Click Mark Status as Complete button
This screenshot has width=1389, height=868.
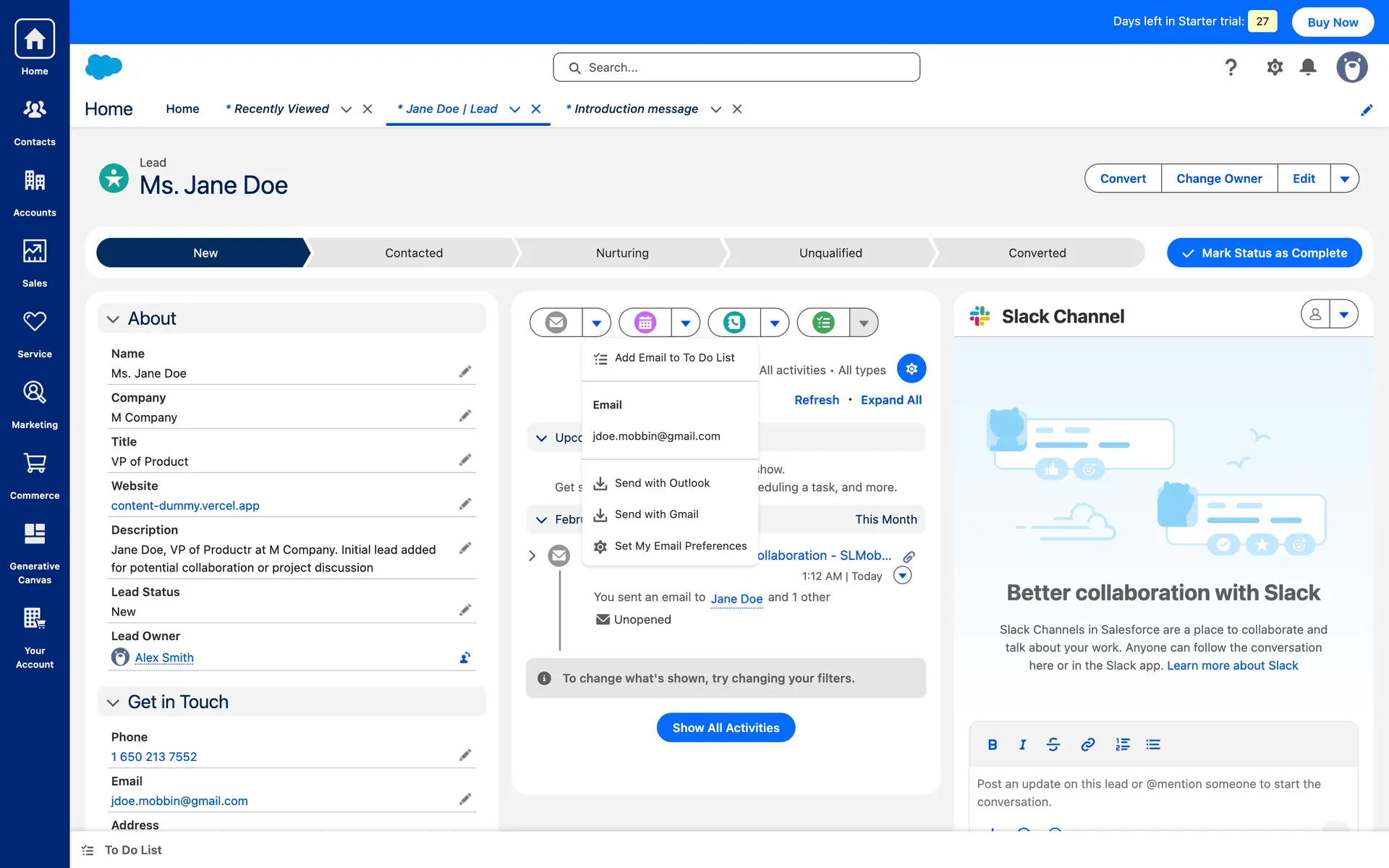point(1264,253)
